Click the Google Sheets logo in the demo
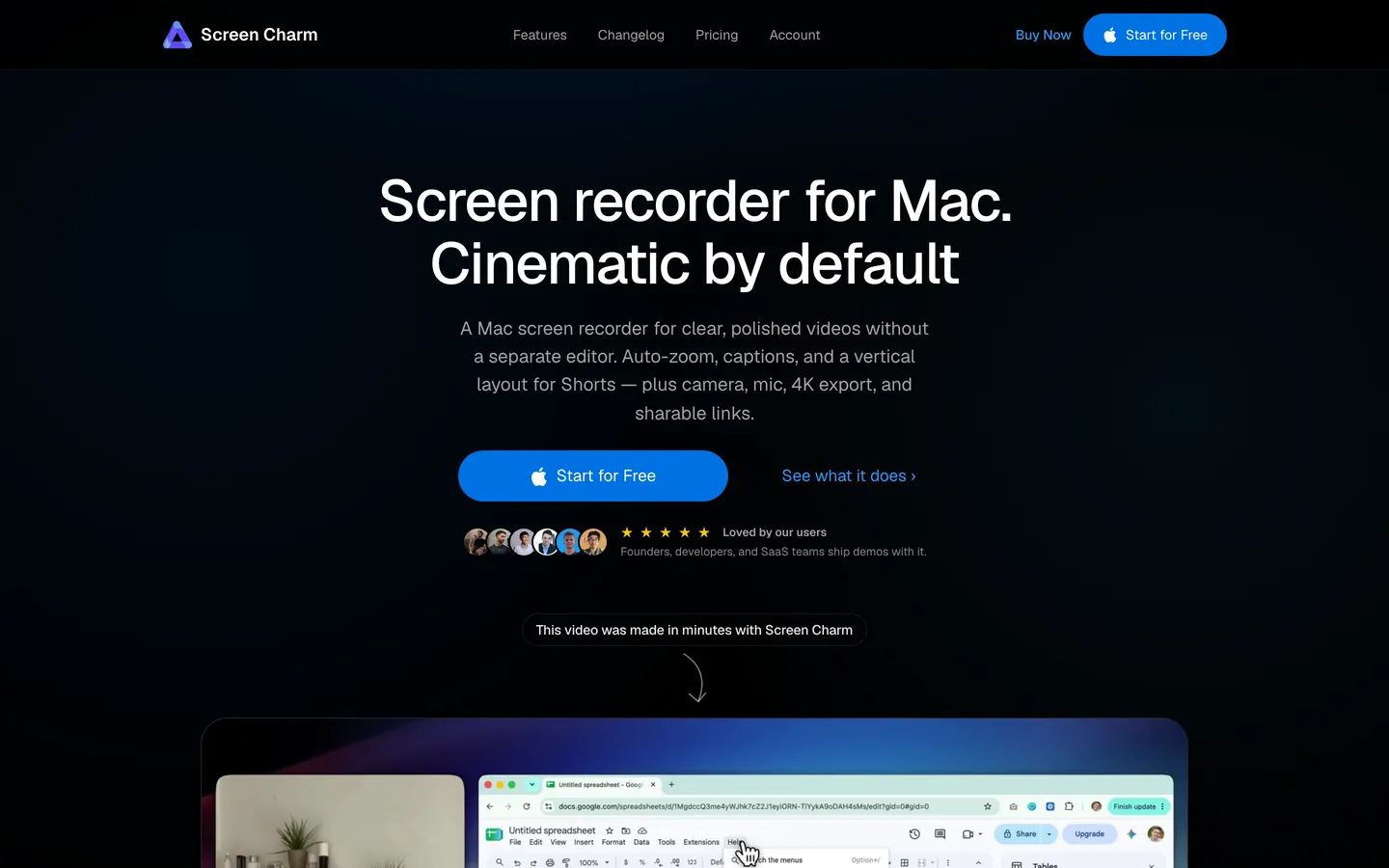Screen dimensions: 1389x868 click(x=494, y=834)
